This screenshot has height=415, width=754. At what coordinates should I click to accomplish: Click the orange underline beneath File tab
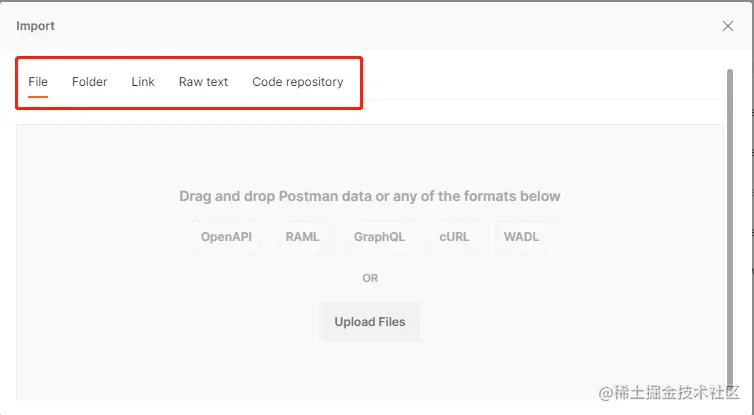tap(38, 97)
